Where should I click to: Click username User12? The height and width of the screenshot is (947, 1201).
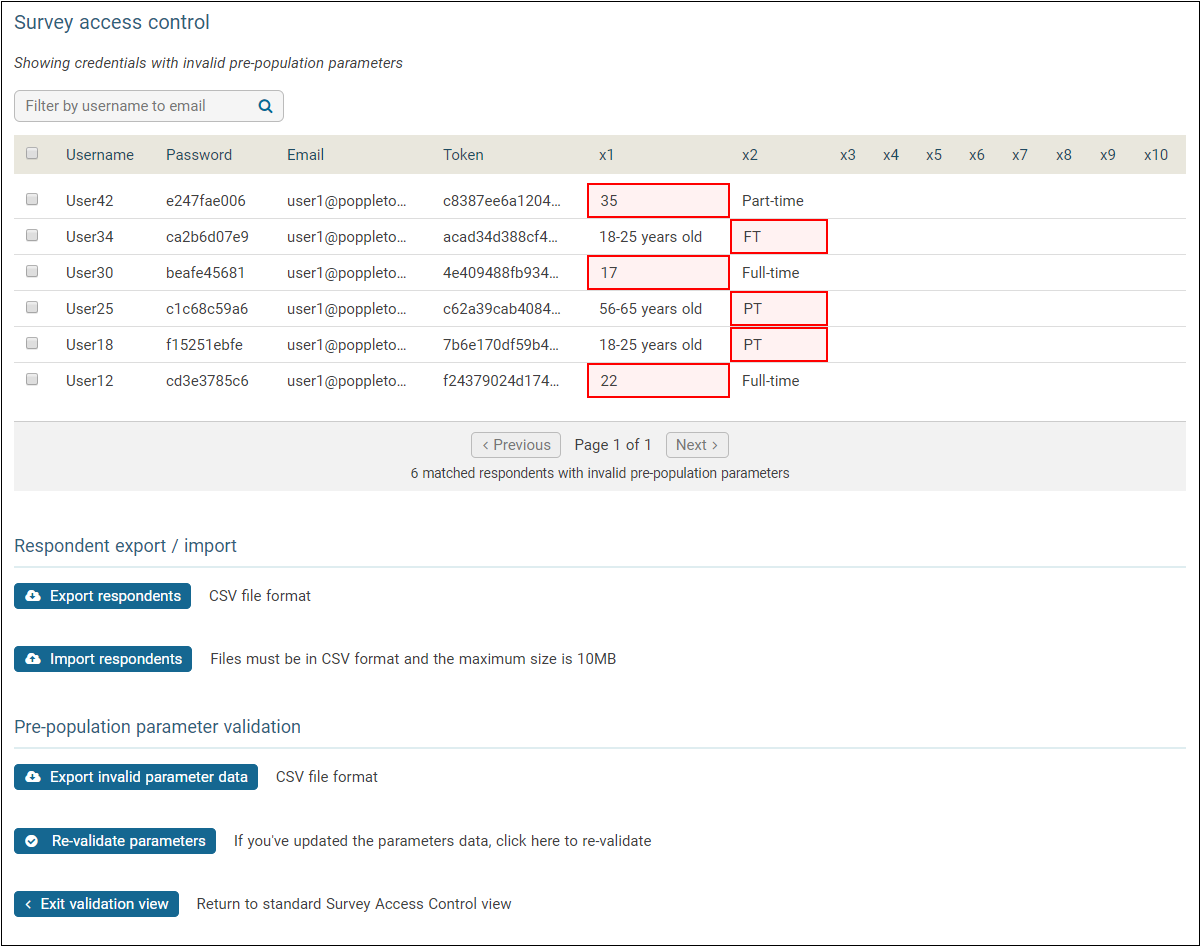90,381
